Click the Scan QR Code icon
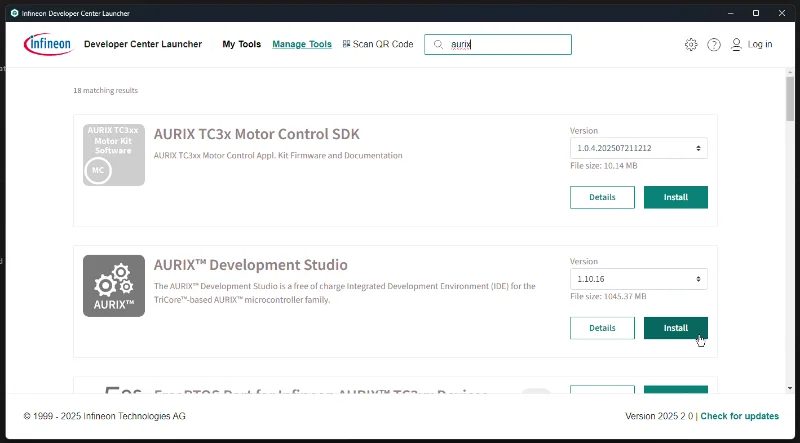800x443 pixels. pos(346,44)
